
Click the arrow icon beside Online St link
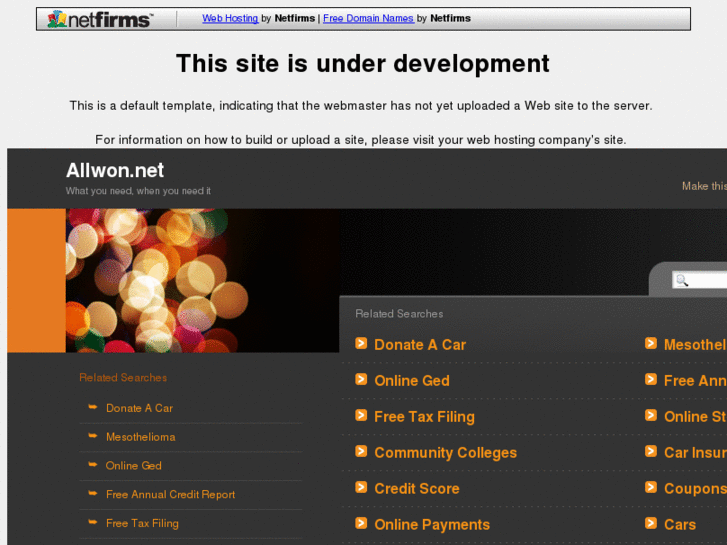tap(651, 415)
